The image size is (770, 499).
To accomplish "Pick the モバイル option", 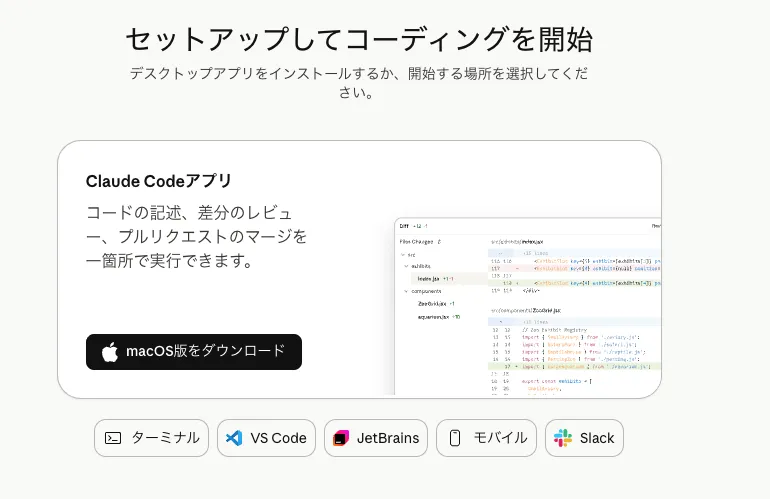I will click(x=486, y=438).
